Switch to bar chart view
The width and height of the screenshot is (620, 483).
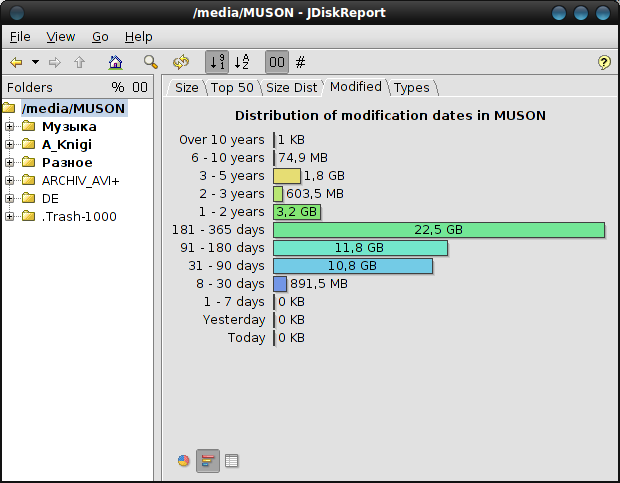click(x=208, y=460)
